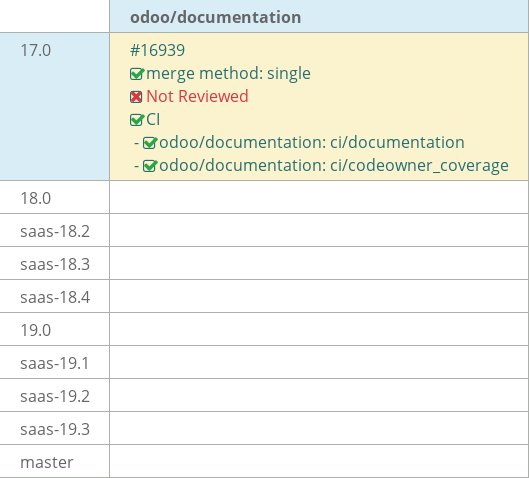Click the green check icon next to CI

(137, 120)
